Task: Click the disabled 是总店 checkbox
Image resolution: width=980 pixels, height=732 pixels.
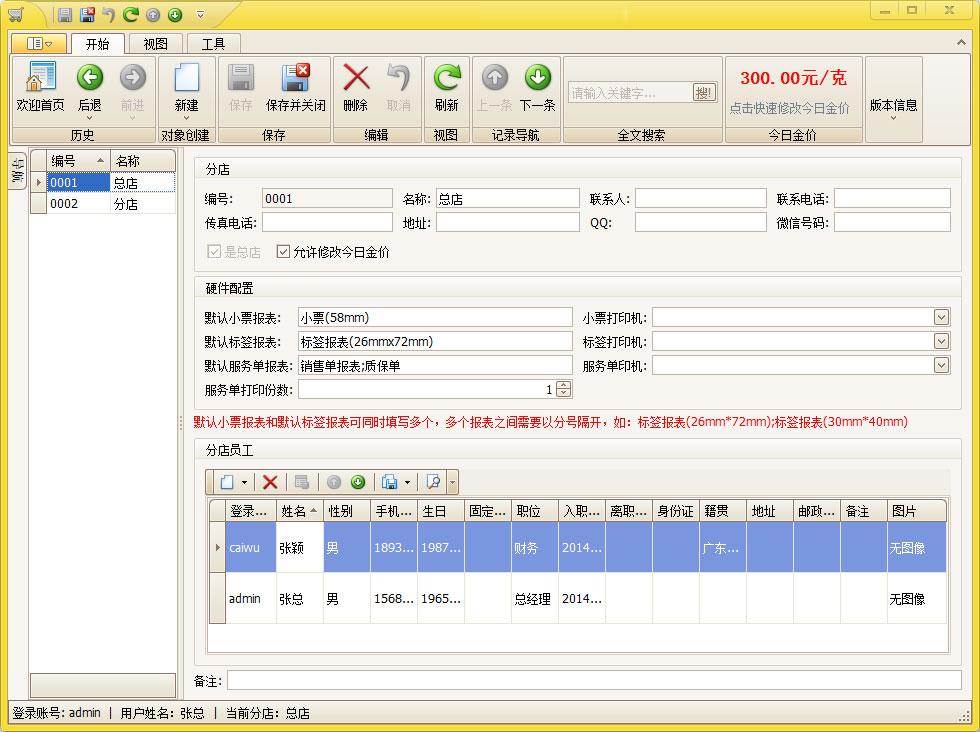Action: (214, 251)
